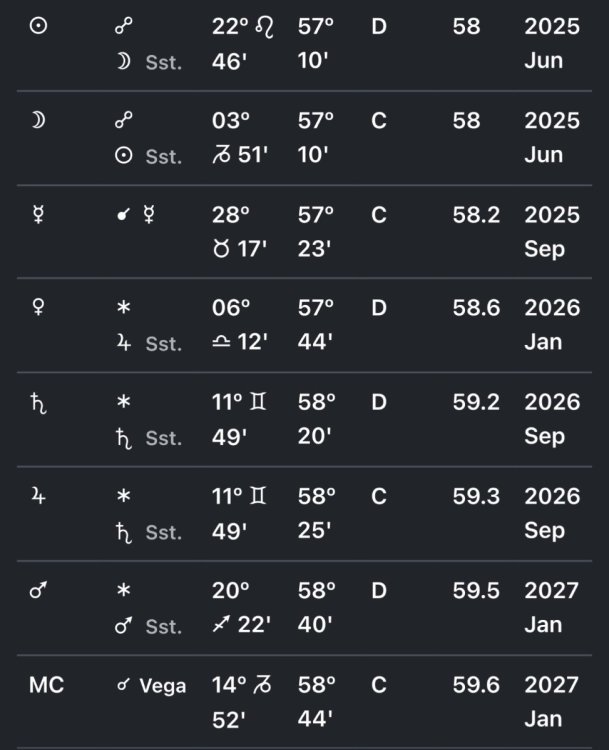Select the 59.3 value in the Jupiter row

click(x=476, y=496)
